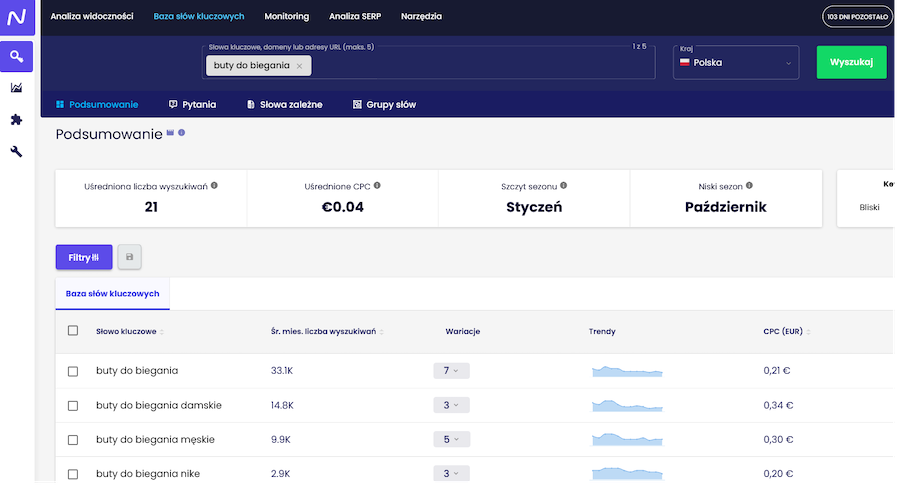Sort by Słowo kluczowe column arrow

coord(162,332)
